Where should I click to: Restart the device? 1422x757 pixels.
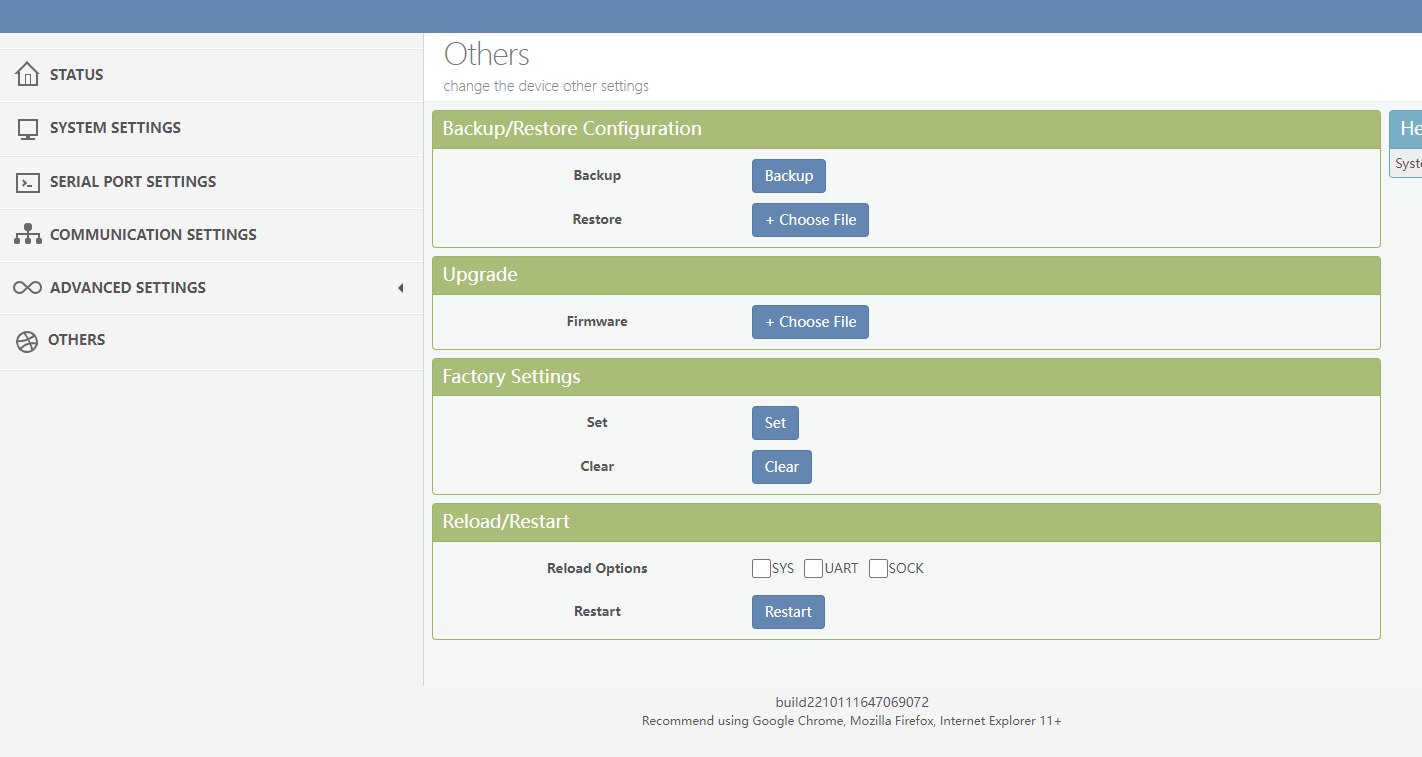coord(788,612)
